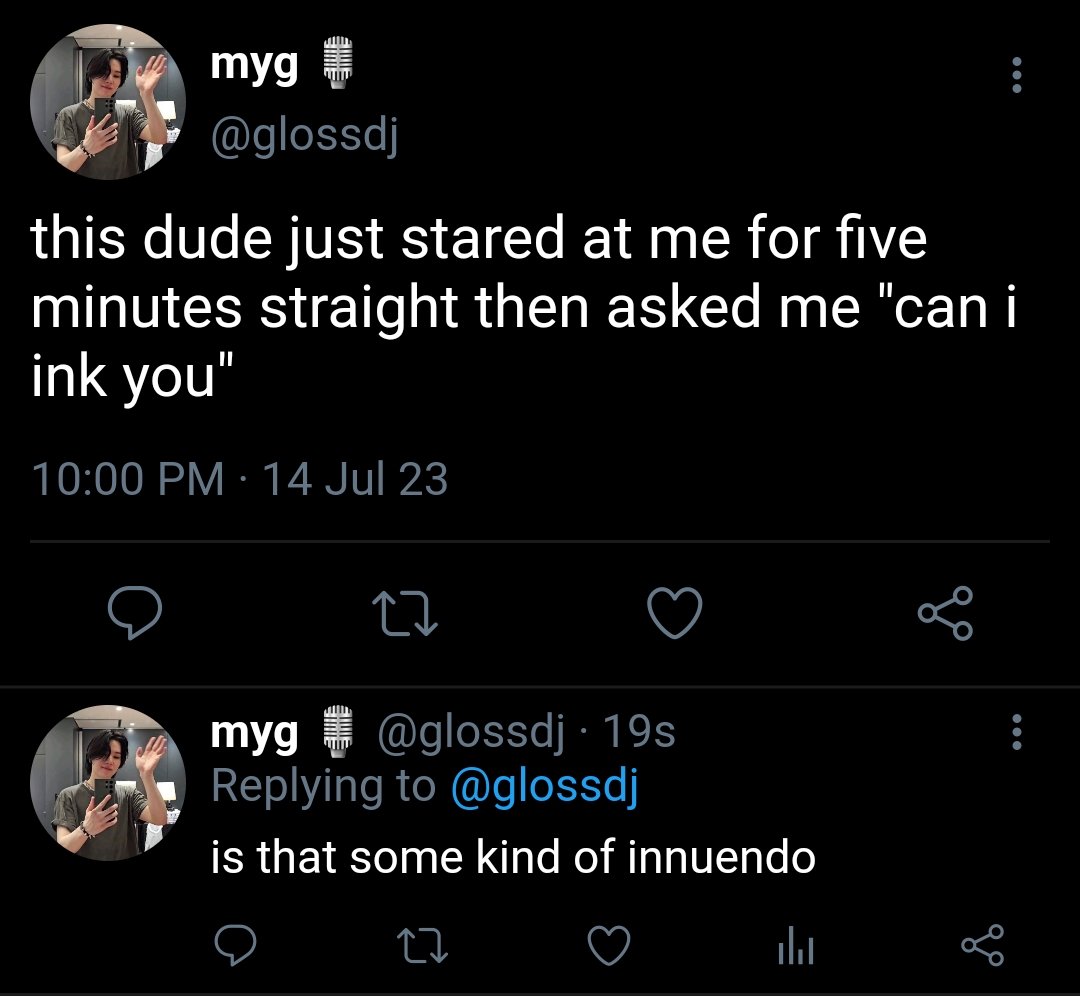This screenshot has width=1080, height=996.
Task: Share the main tweet
Action: 945,613
